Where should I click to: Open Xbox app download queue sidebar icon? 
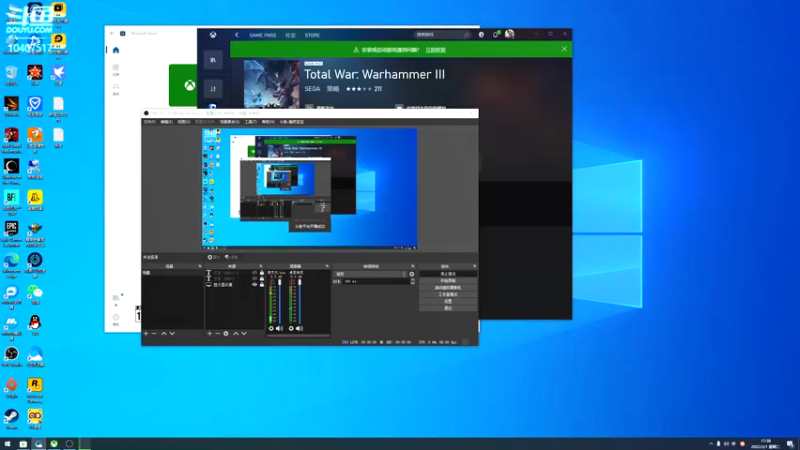213,89
